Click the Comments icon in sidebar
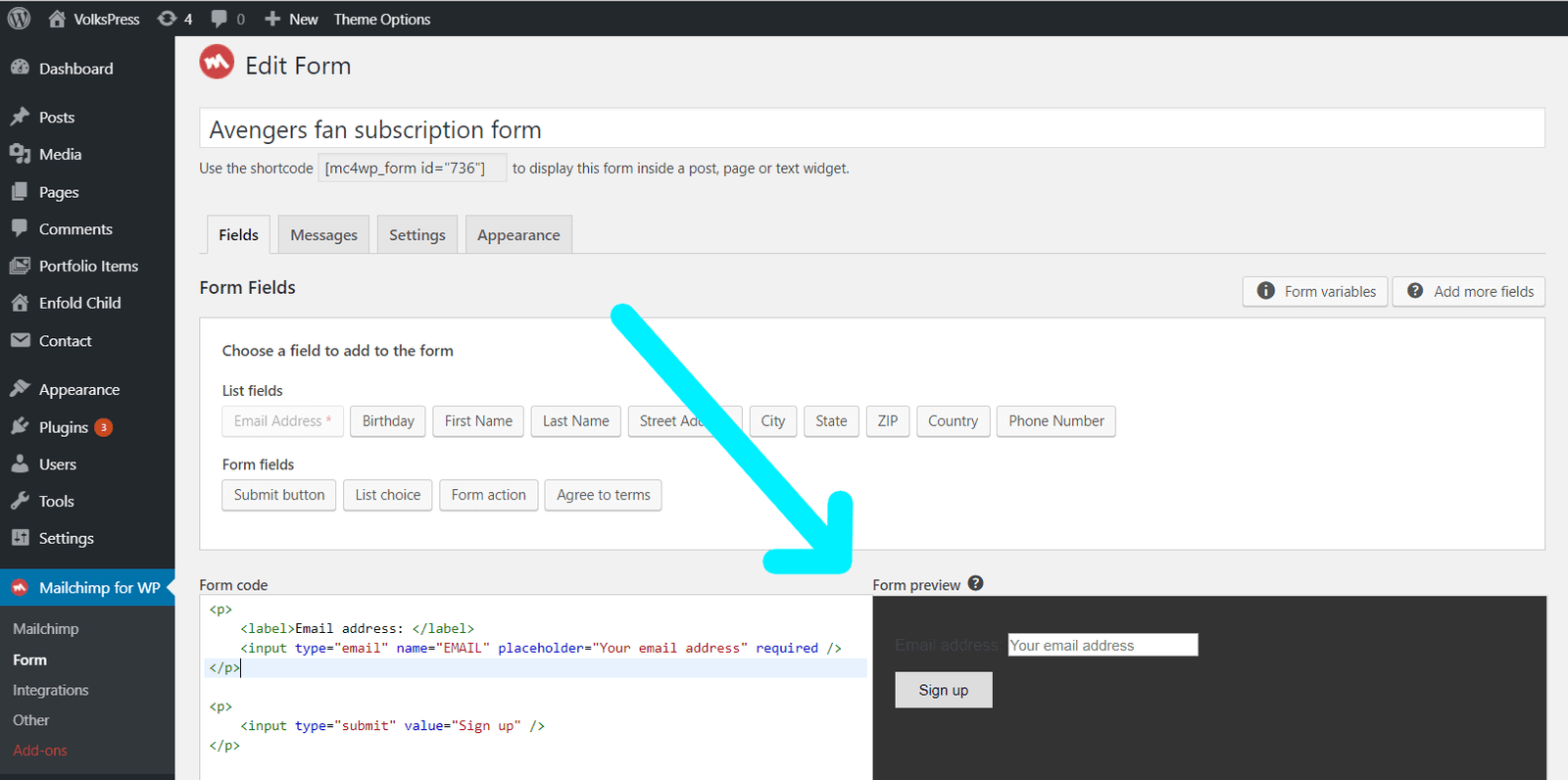1568x780 pixels. coord(20,228)
